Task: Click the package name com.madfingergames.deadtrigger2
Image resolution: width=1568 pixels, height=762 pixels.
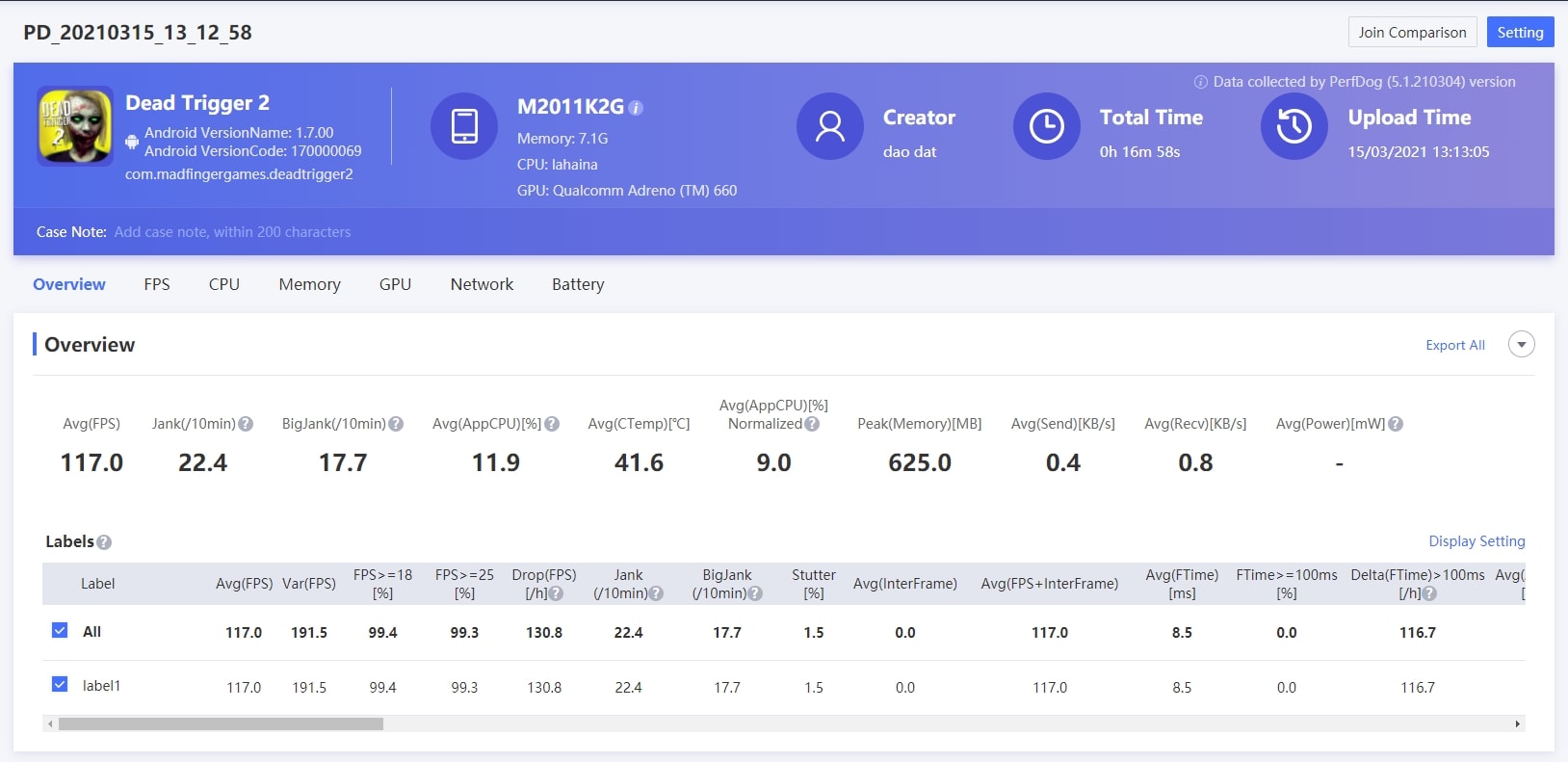Action: coord(239,174)
